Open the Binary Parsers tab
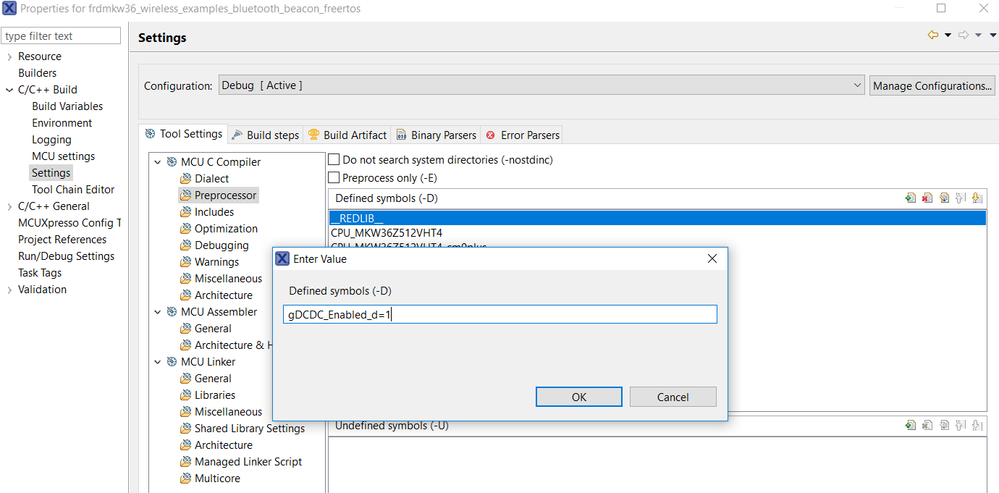Viewport: 999px width, 493px height. click(436, 135)
